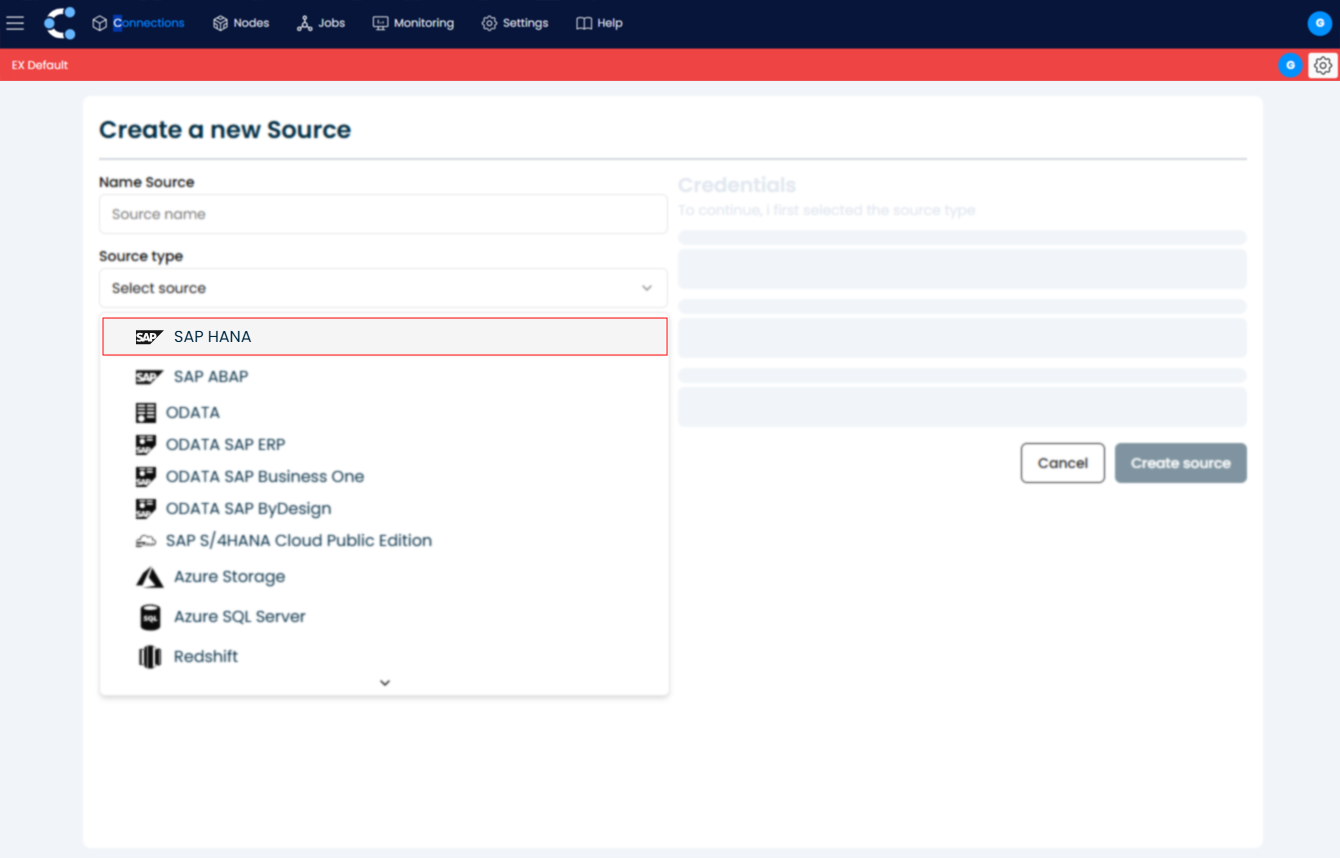Click the Source name input field
The height and width of the screenshot is (858, 1340).
point(383,213)
